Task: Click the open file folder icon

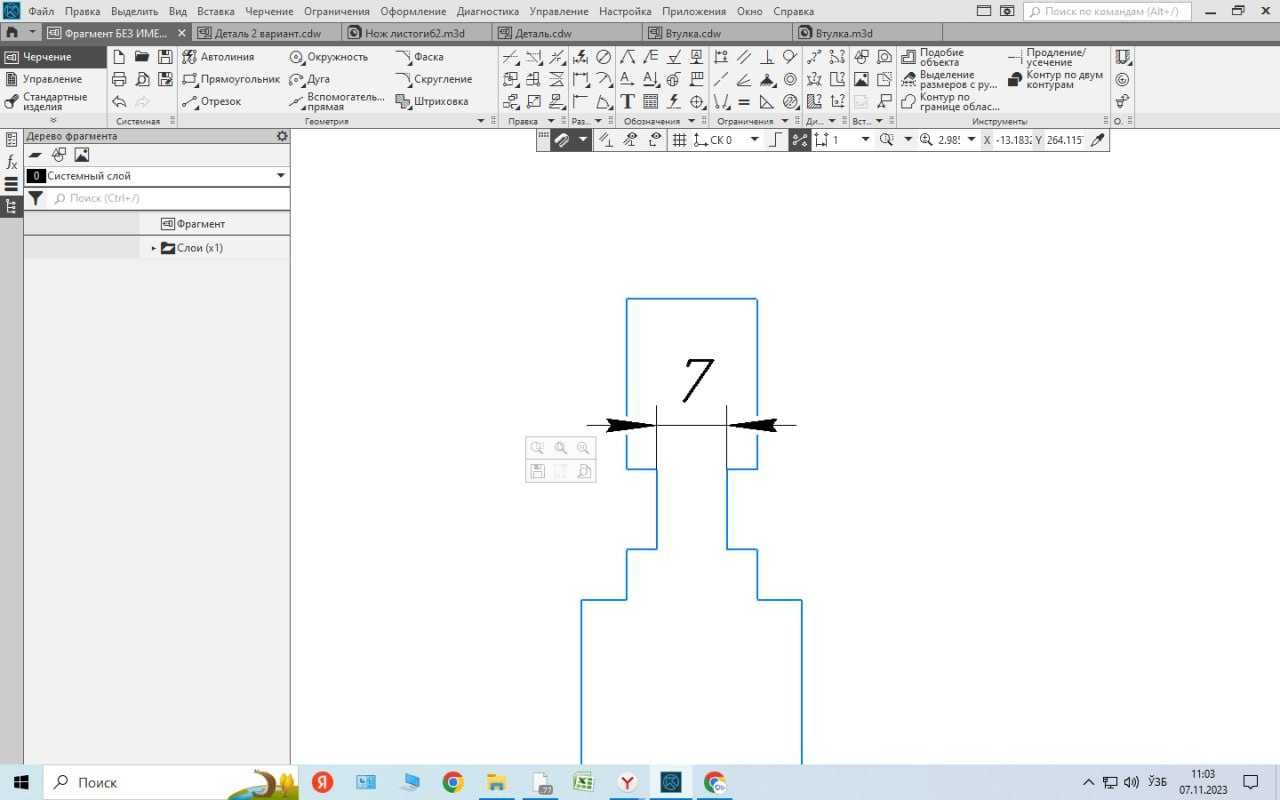Action: point(142,57)
